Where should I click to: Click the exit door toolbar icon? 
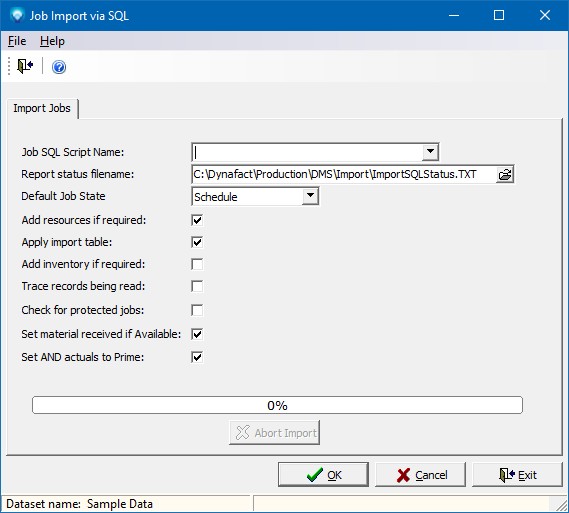tap(25, 67)
